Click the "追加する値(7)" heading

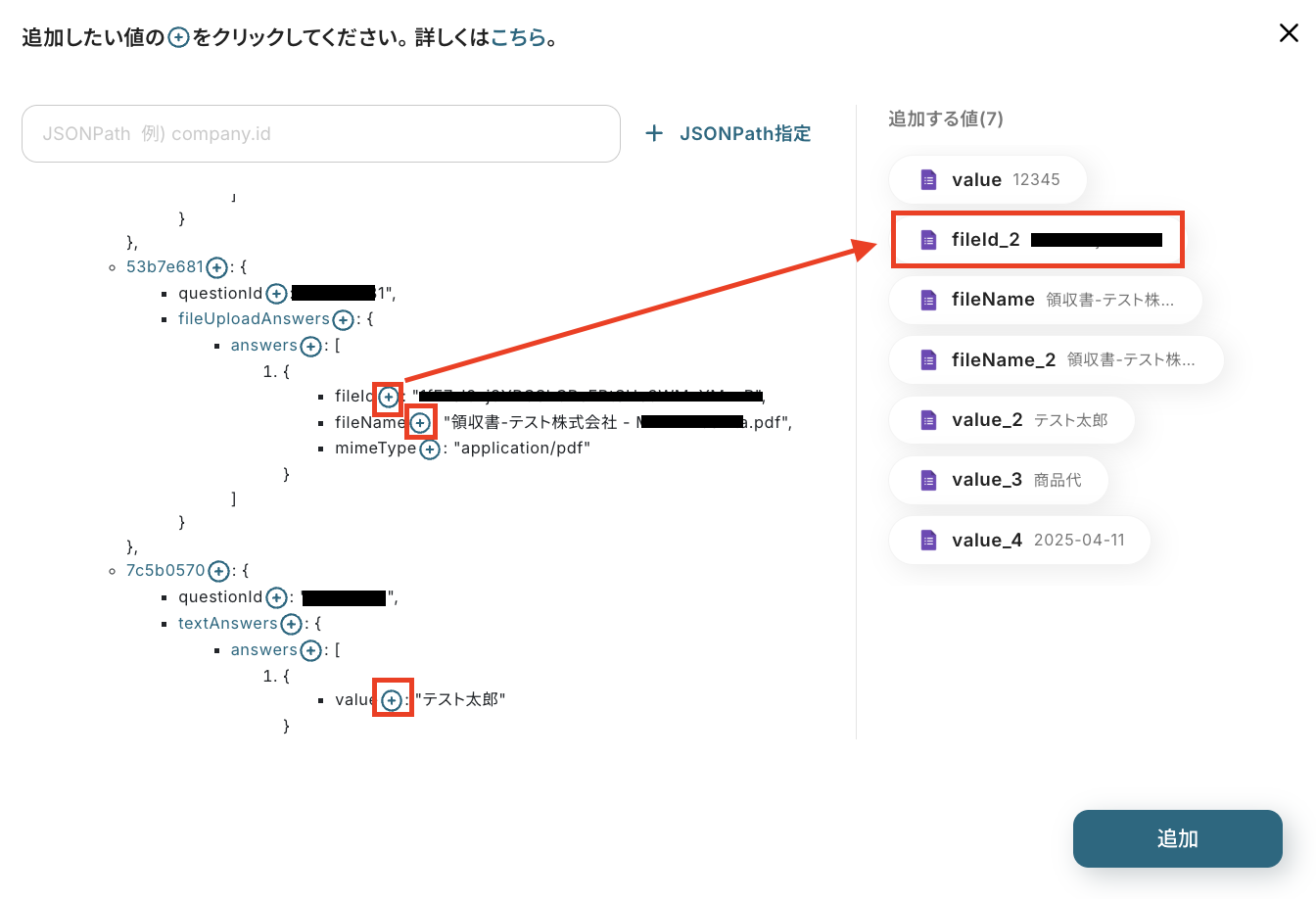pos(946,118)
